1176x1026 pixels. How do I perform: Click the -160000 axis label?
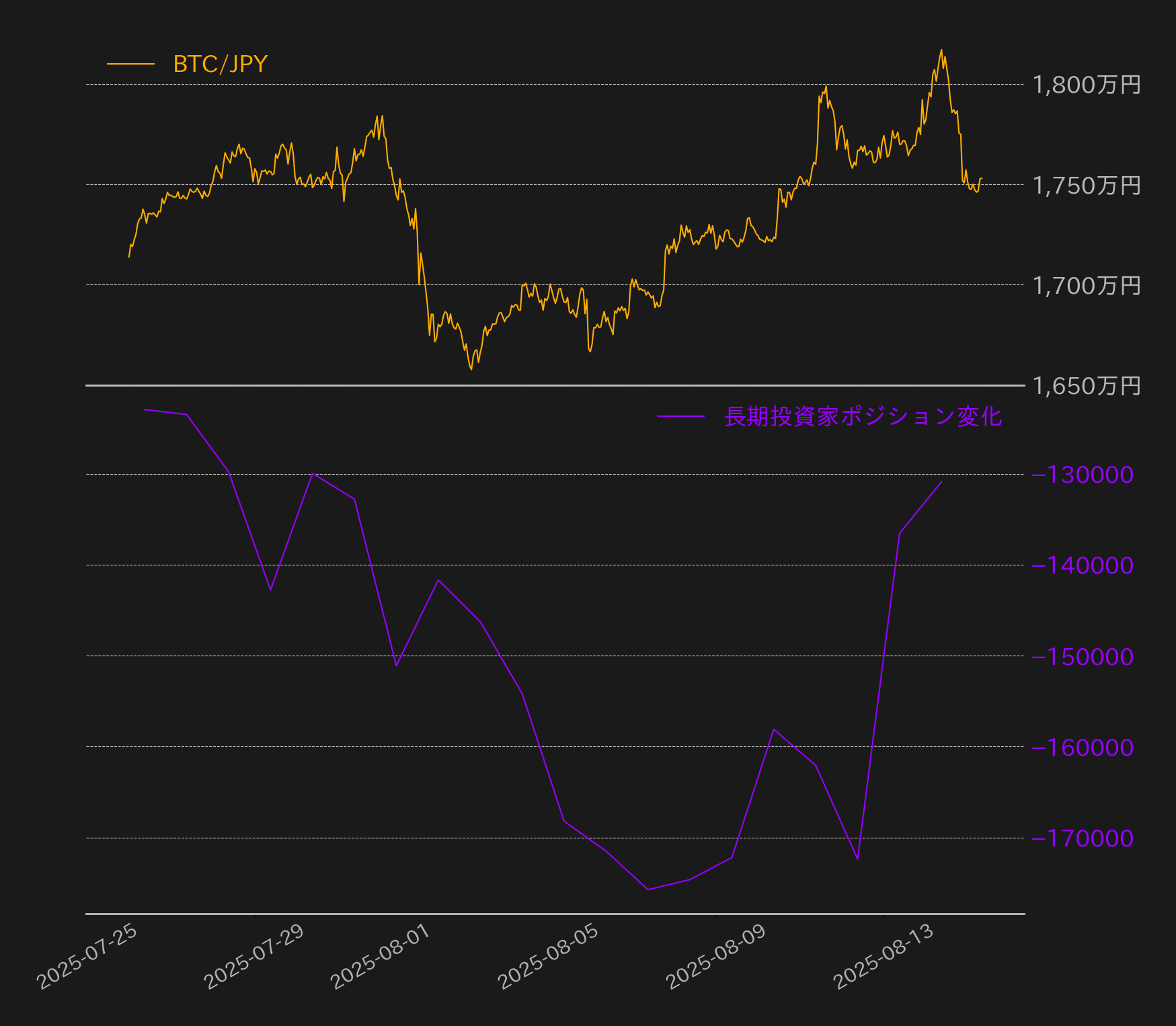point(1083,747)
